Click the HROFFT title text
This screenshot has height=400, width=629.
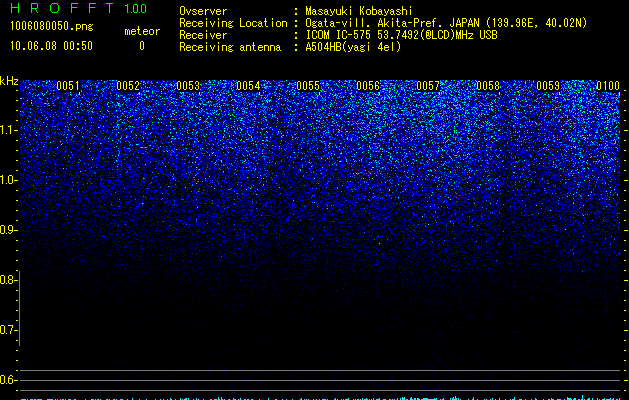pos(63,8)
